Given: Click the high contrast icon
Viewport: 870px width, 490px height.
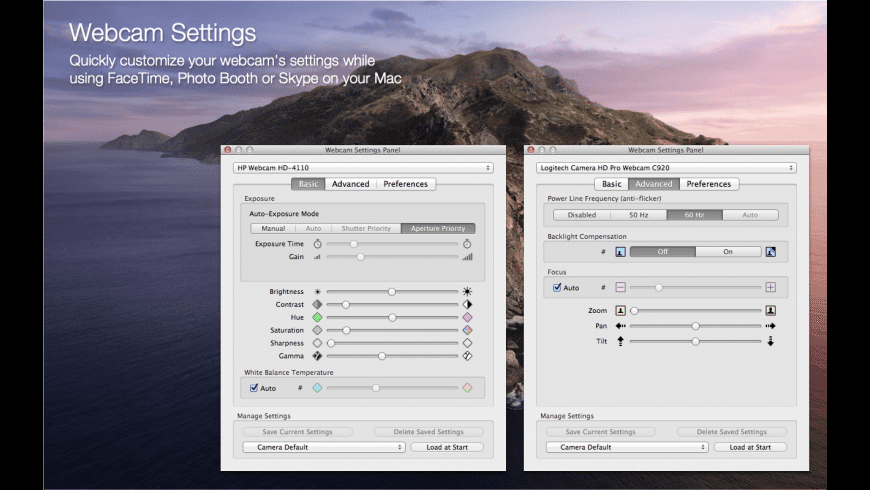Looking at the screenshot, I should pyautogui.click(x=467, y=304).
